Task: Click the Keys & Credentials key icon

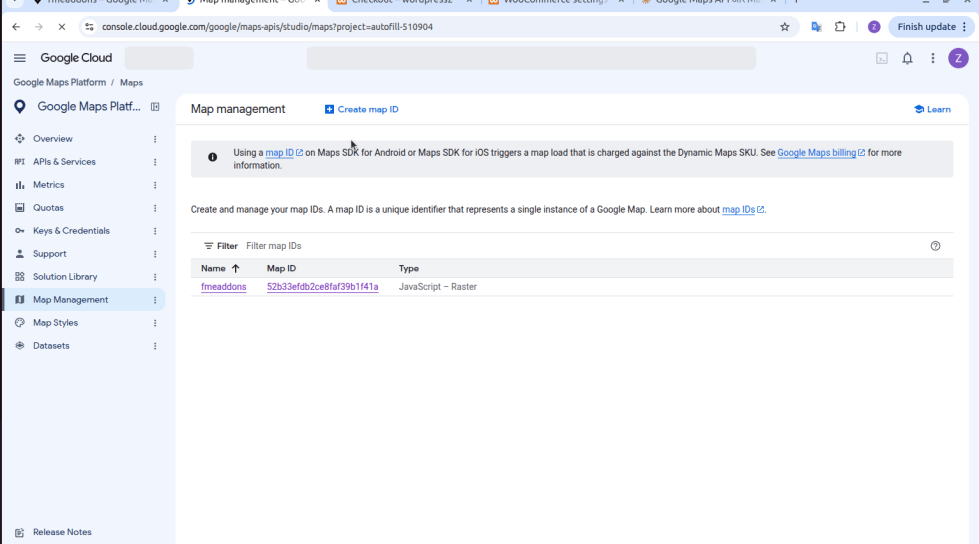Action: 20,231
